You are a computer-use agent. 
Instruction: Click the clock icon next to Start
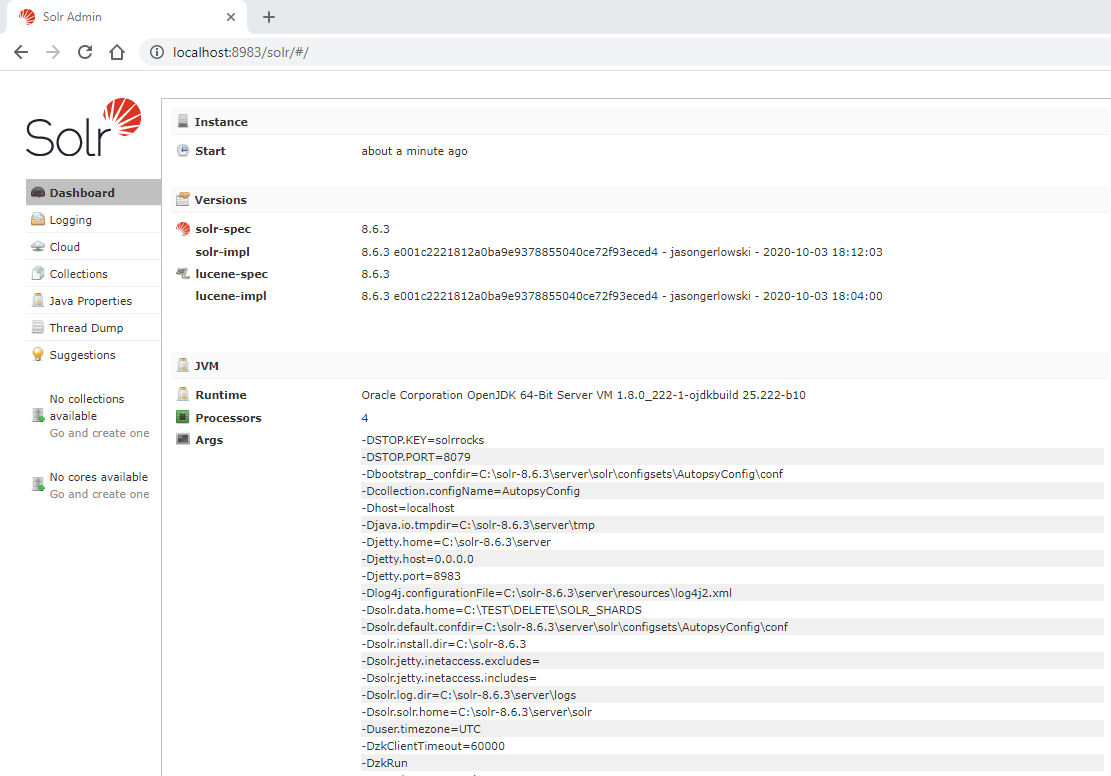coord(183,150)
